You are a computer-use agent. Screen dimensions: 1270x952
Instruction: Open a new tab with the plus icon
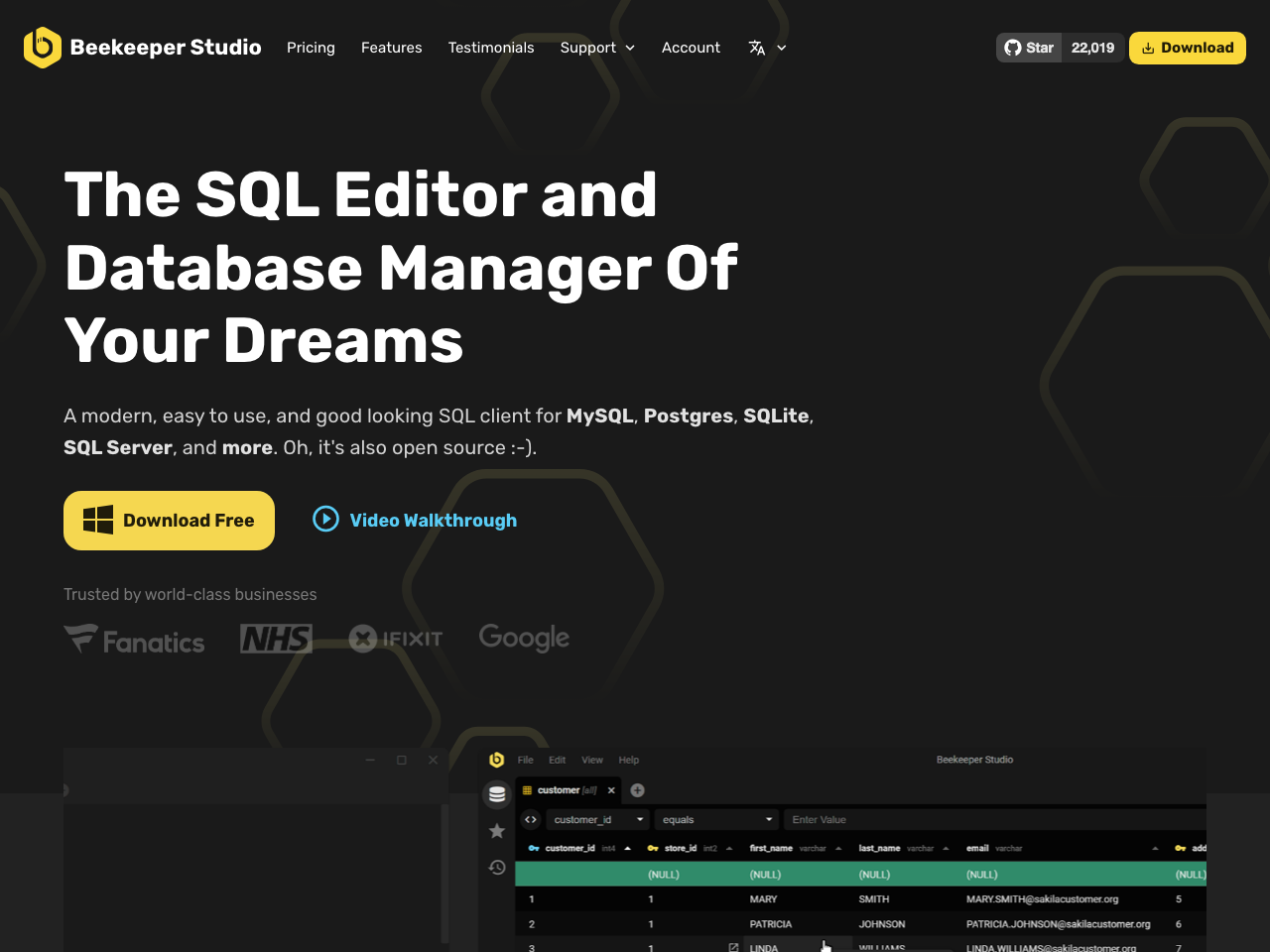point(637,789)
